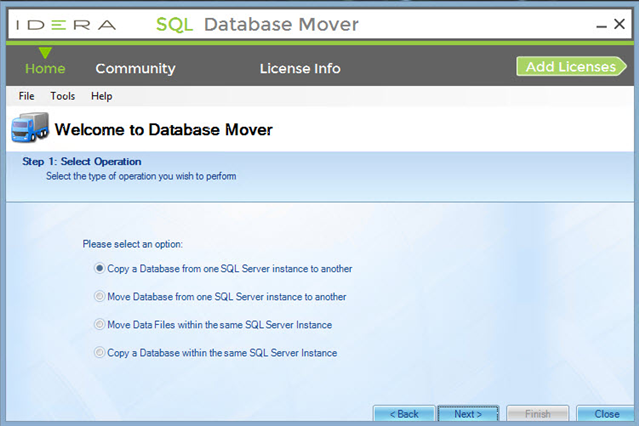This screenshot has height=426, width=639.
Task: Open the Tools menu
Action: click(63, 96)
